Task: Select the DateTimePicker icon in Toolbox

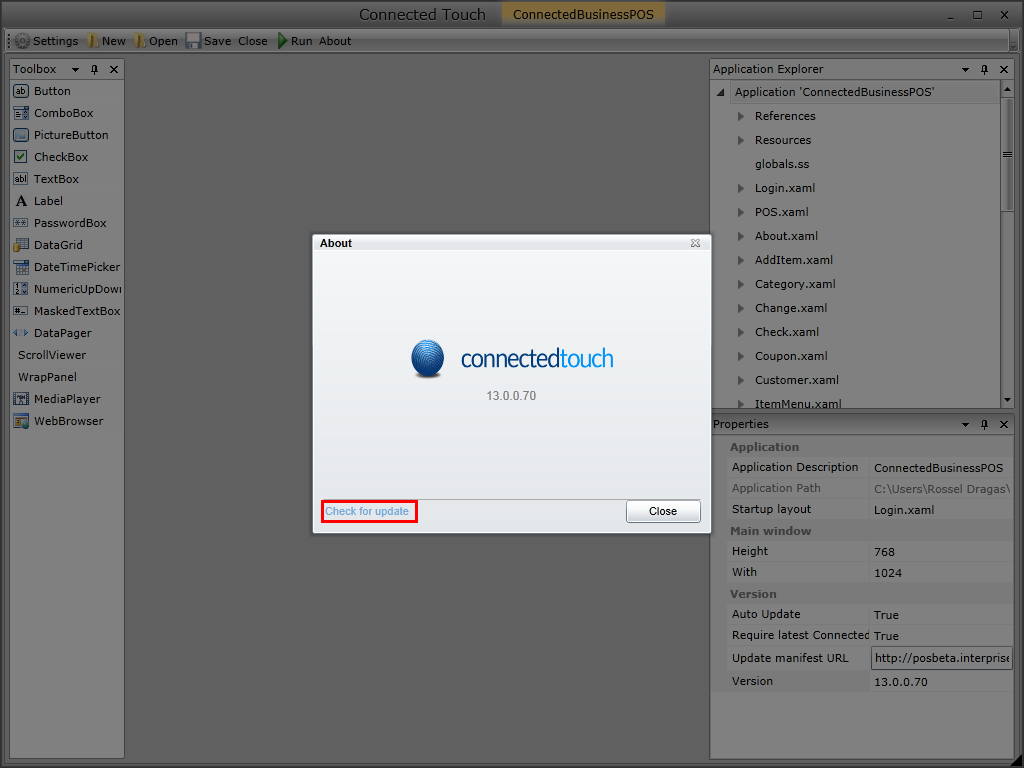Action: (x=21, y=267)
